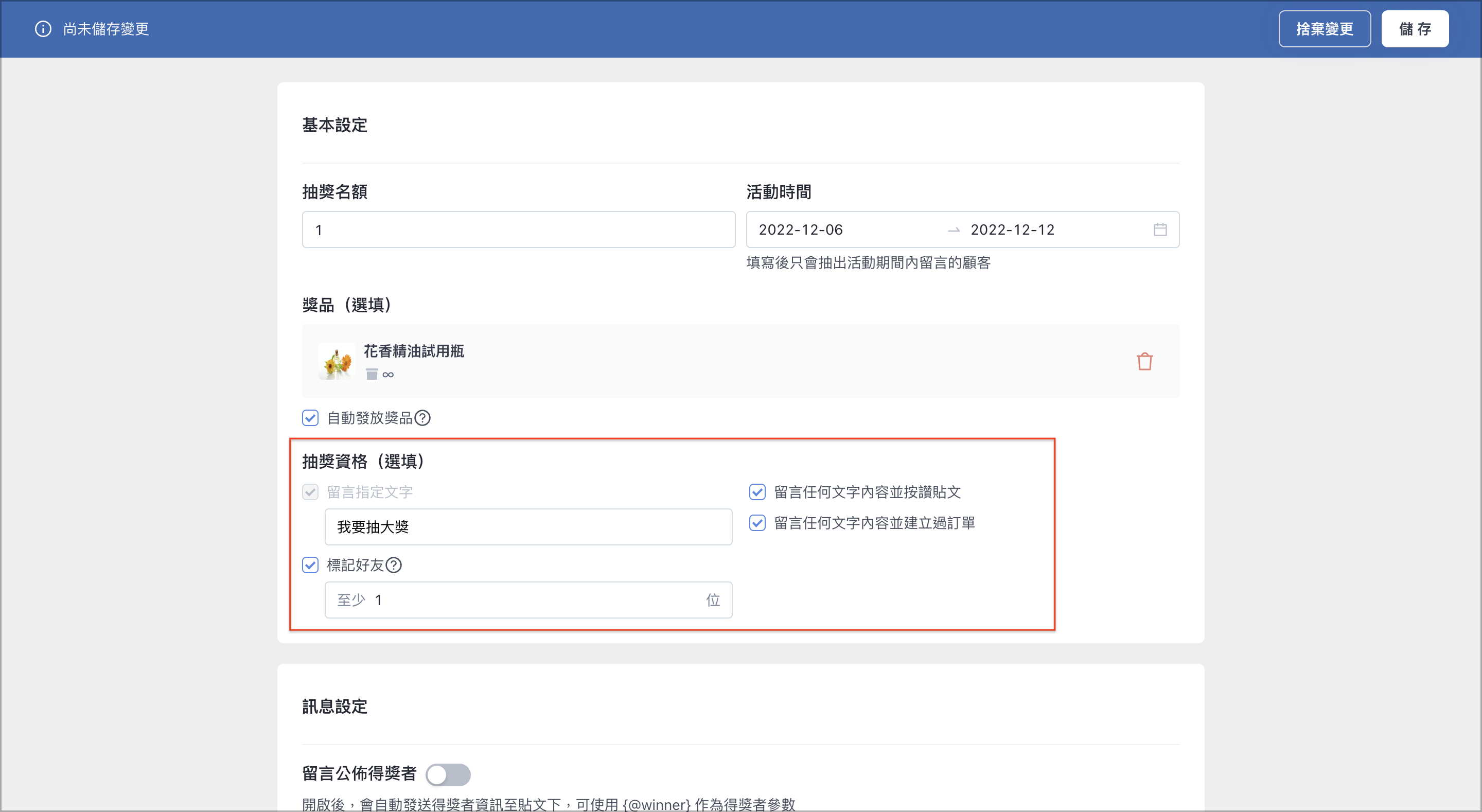1482x812 pixels.
Task: Uncheck 標記好友 checkbox
Action: 310,565
